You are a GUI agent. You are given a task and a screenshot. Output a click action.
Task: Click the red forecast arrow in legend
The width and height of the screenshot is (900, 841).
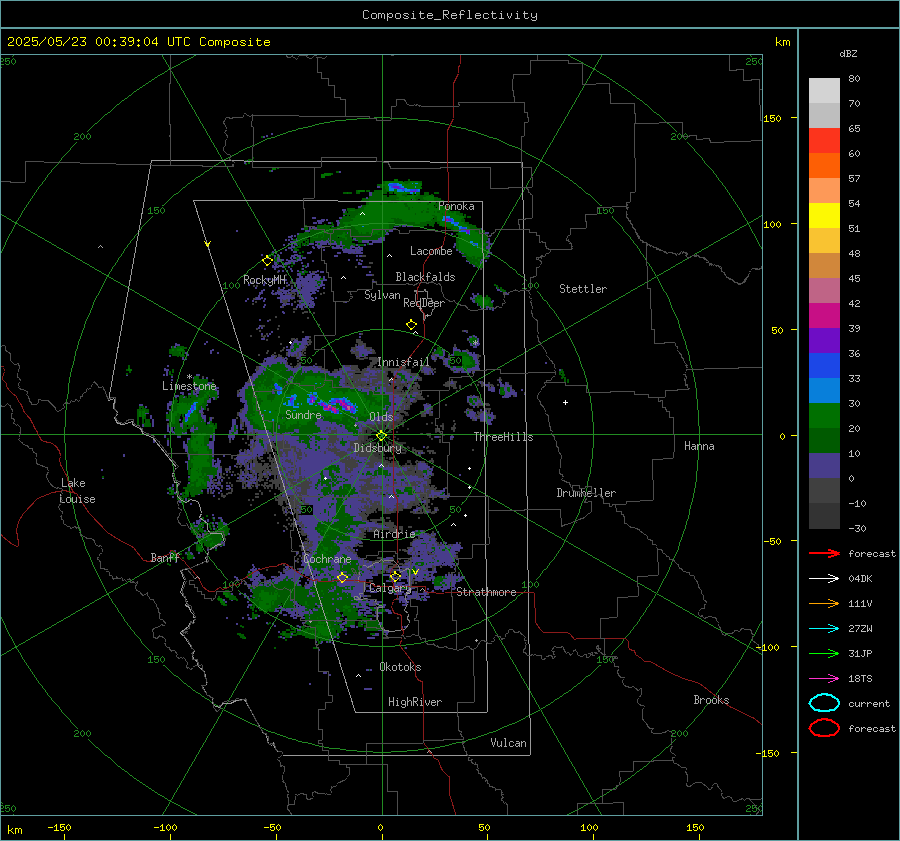tap(824, 553)
